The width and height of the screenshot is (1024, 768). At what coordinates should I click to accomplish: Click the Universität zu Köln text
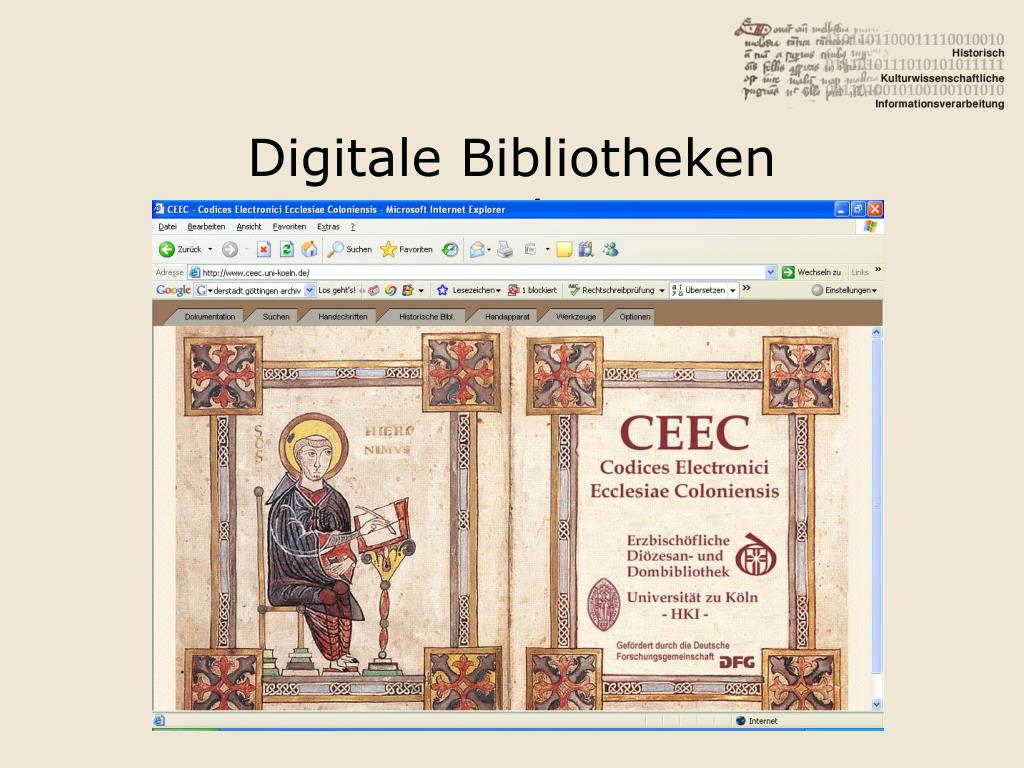(x=692, y=597)
